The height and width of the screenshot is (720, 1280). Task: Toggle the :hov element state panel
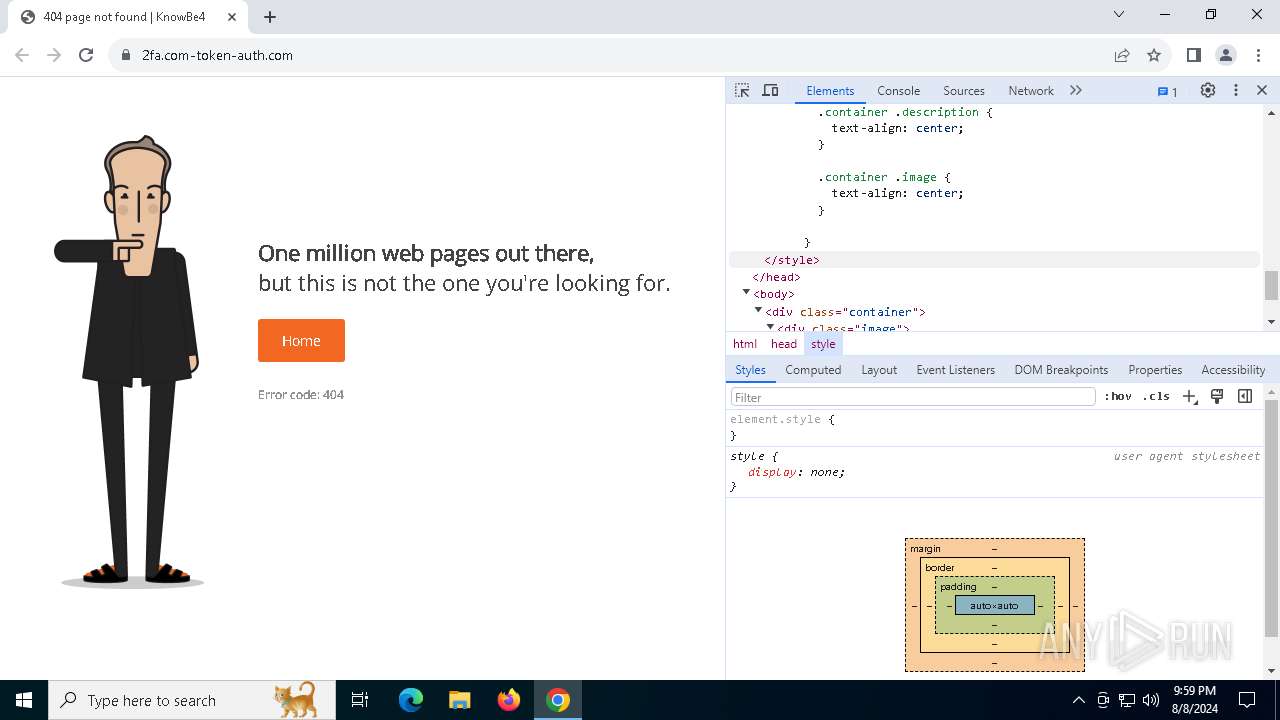(1118, 396)
